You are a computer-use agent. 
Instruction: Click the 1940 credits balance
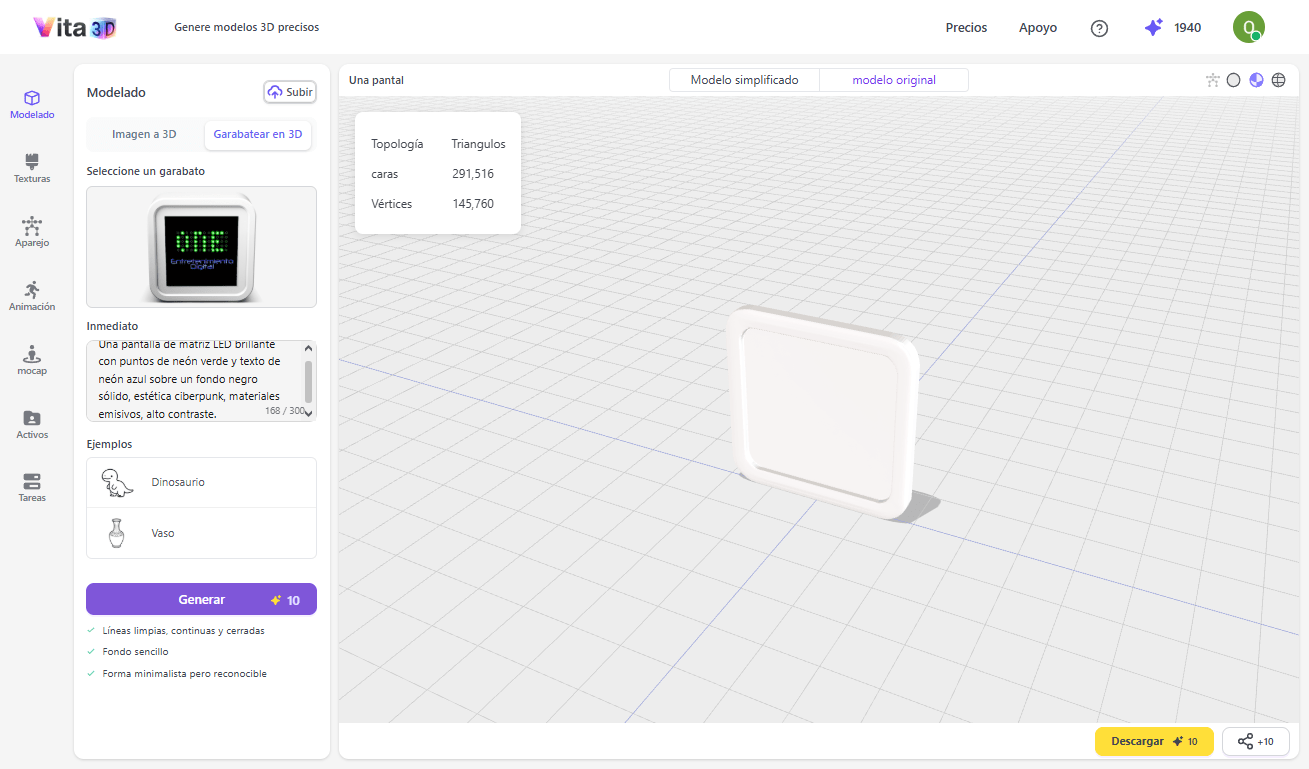[1188, 28]
